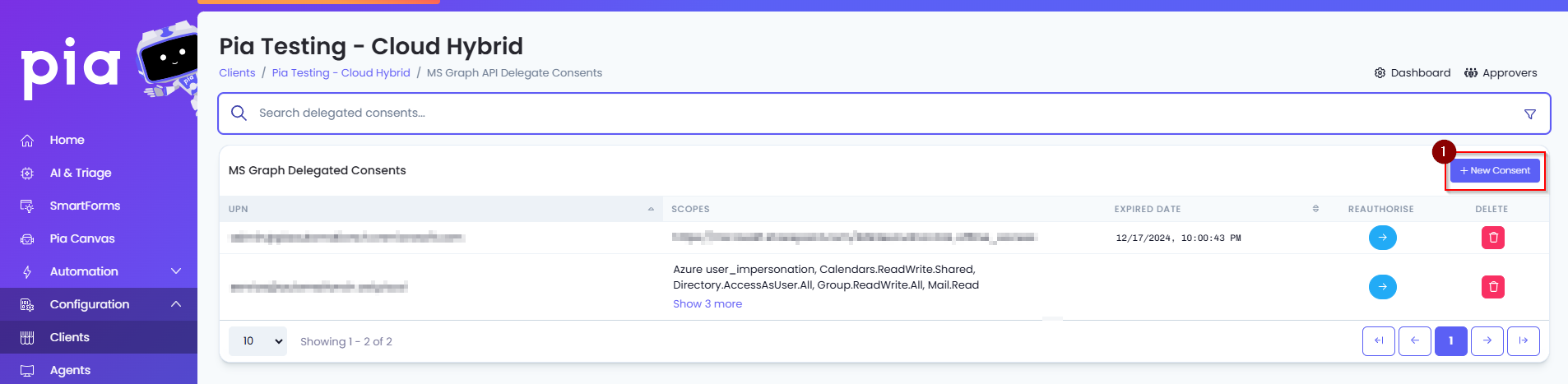The image size is (1568, 384).
Task: Click the Configuration icon
Action: click(27, 305)
